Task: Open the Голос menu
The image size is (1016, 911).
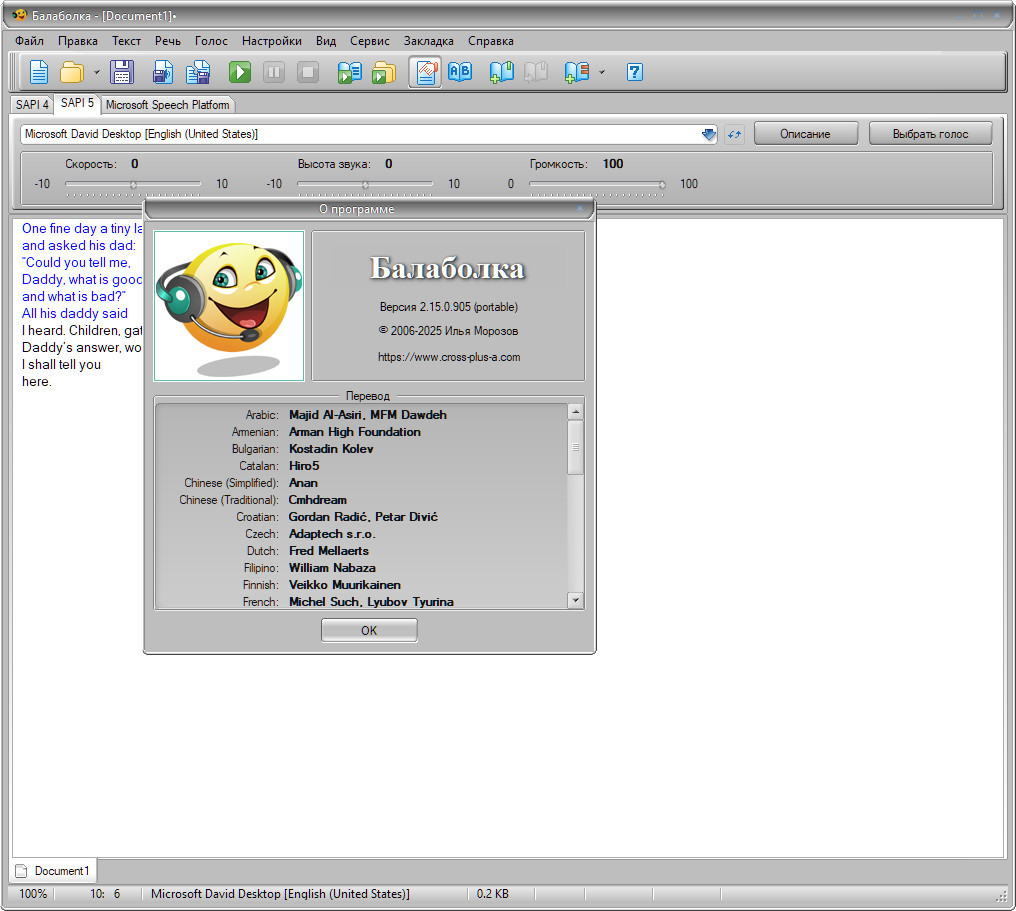Action: pos(211,41)
